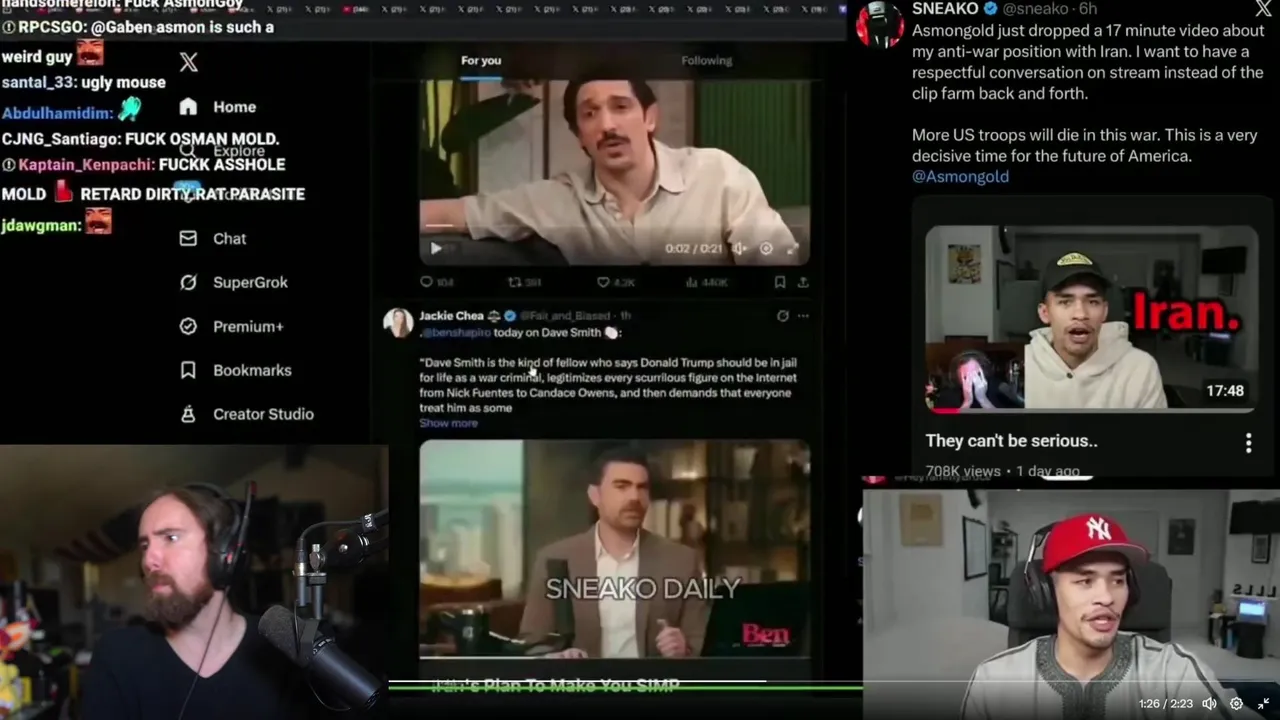
Task: Play the Ben Shapiro video thumbnail
Action: (614, 548)
